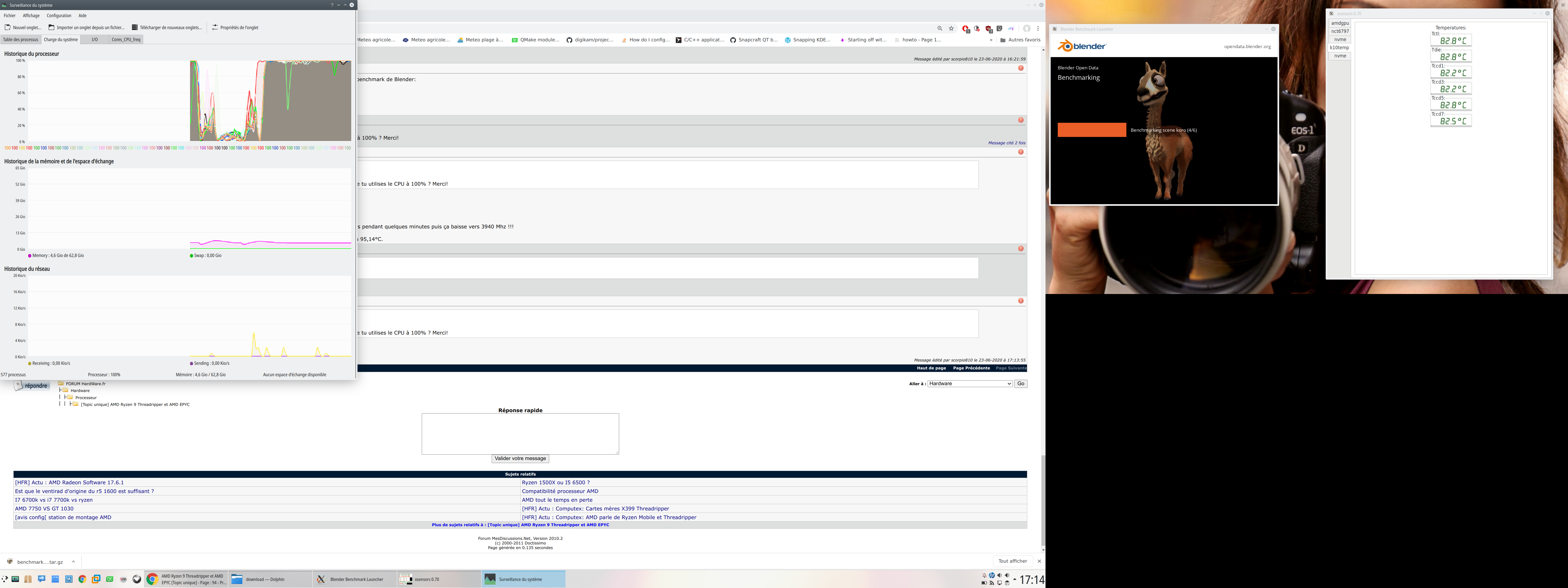Launch the green QC quick-launch icon
This screenshot has height=588, width=1568.
(x=109, y=580)
